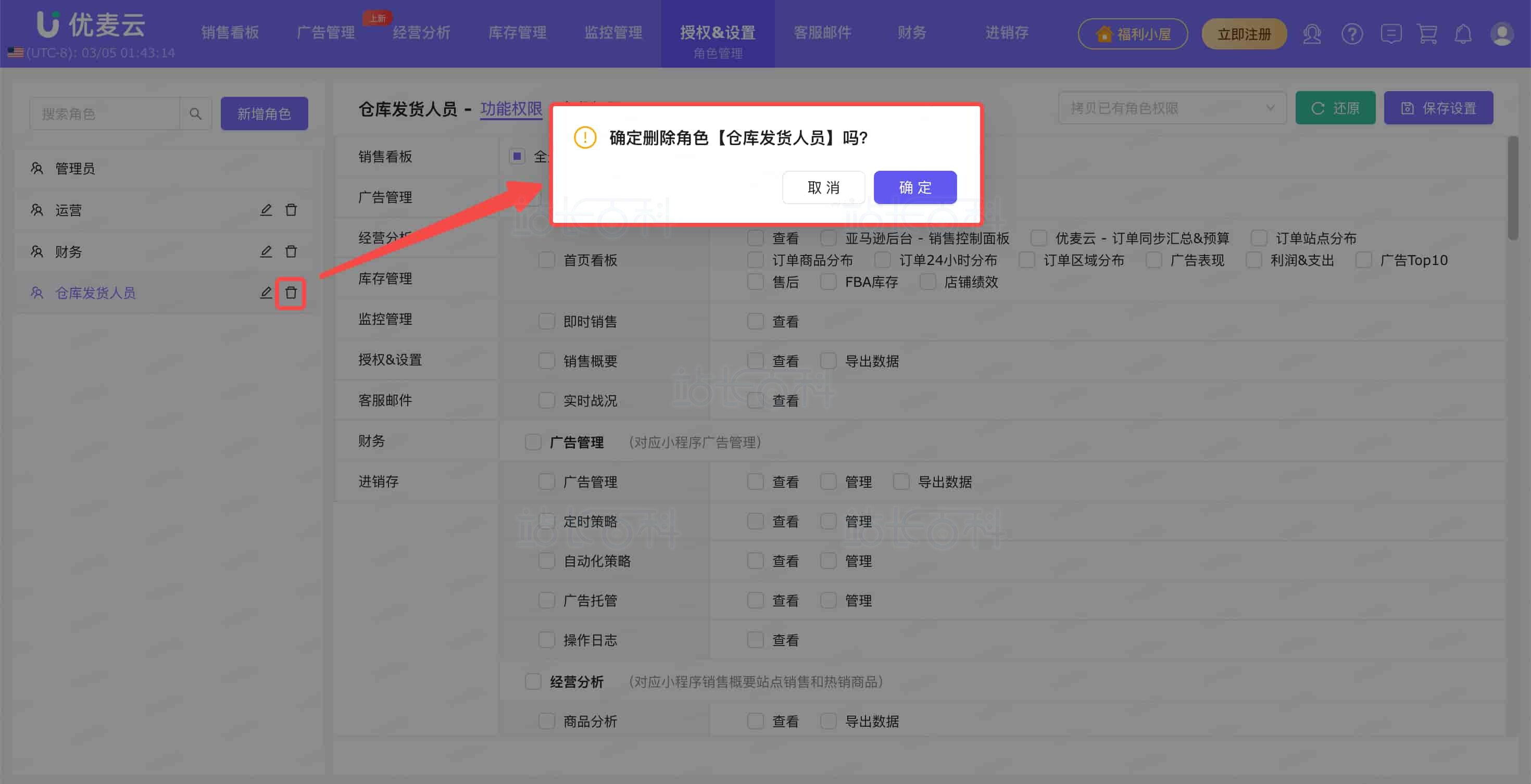The image size is (1531, 784).
Task: Open the notification bell icon
Action: point(1463,34)
